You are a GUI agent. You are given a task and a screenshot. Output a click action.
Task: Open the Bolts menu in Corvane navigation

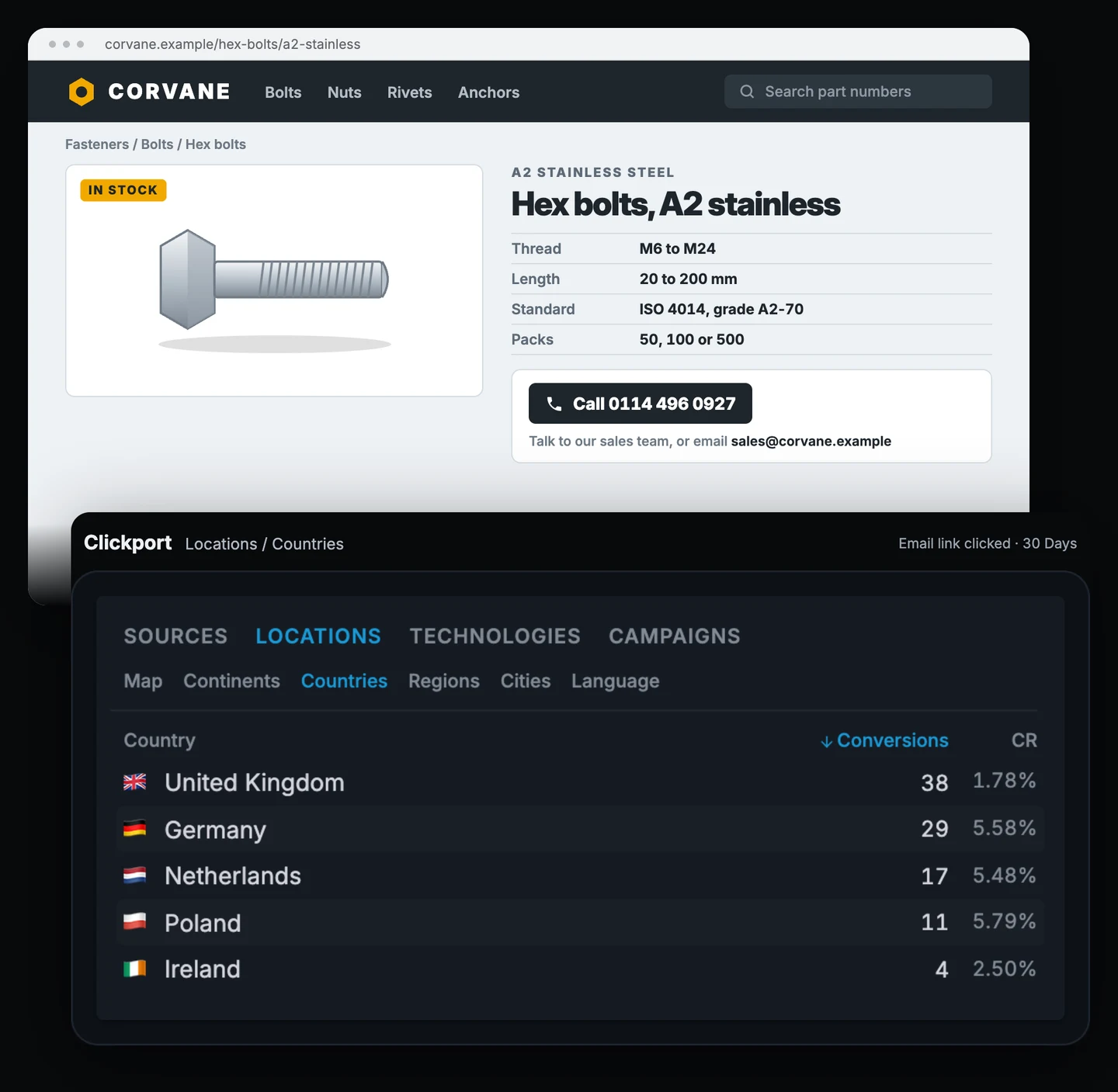[283, 92]
